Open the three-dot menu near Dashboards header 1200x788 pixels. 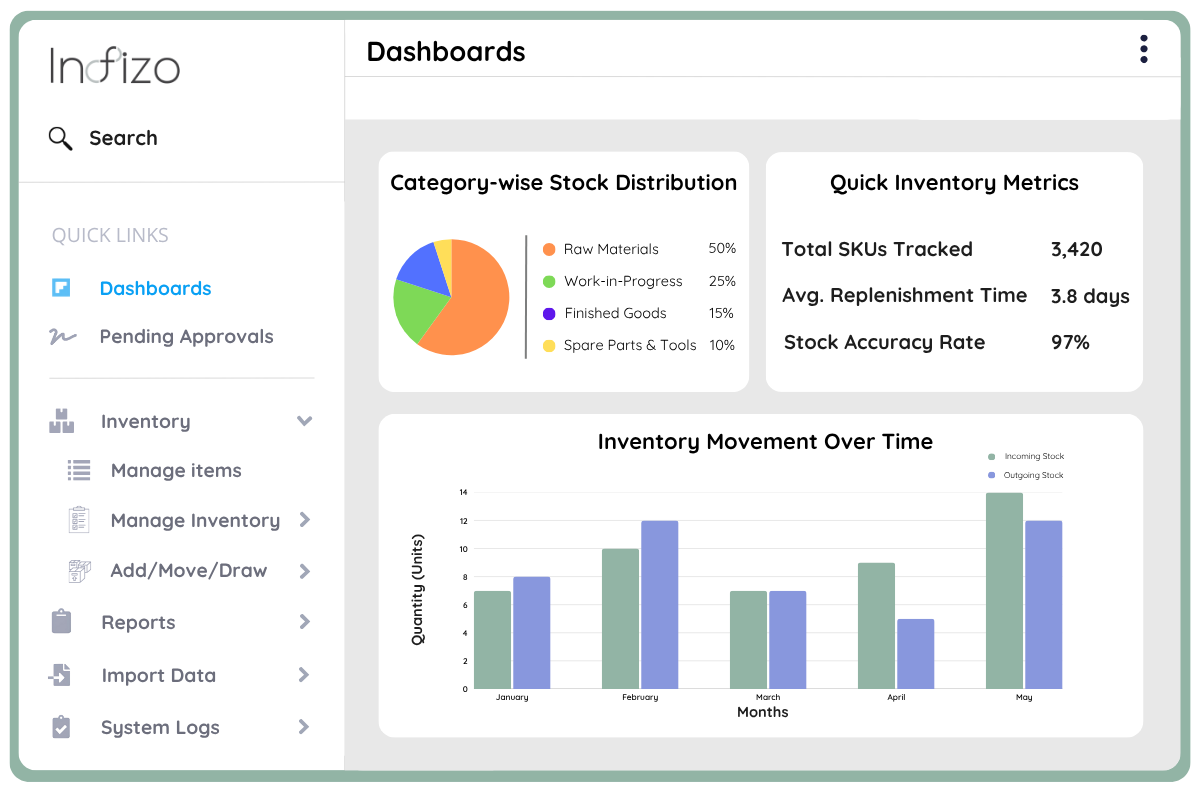point(1143,48)
